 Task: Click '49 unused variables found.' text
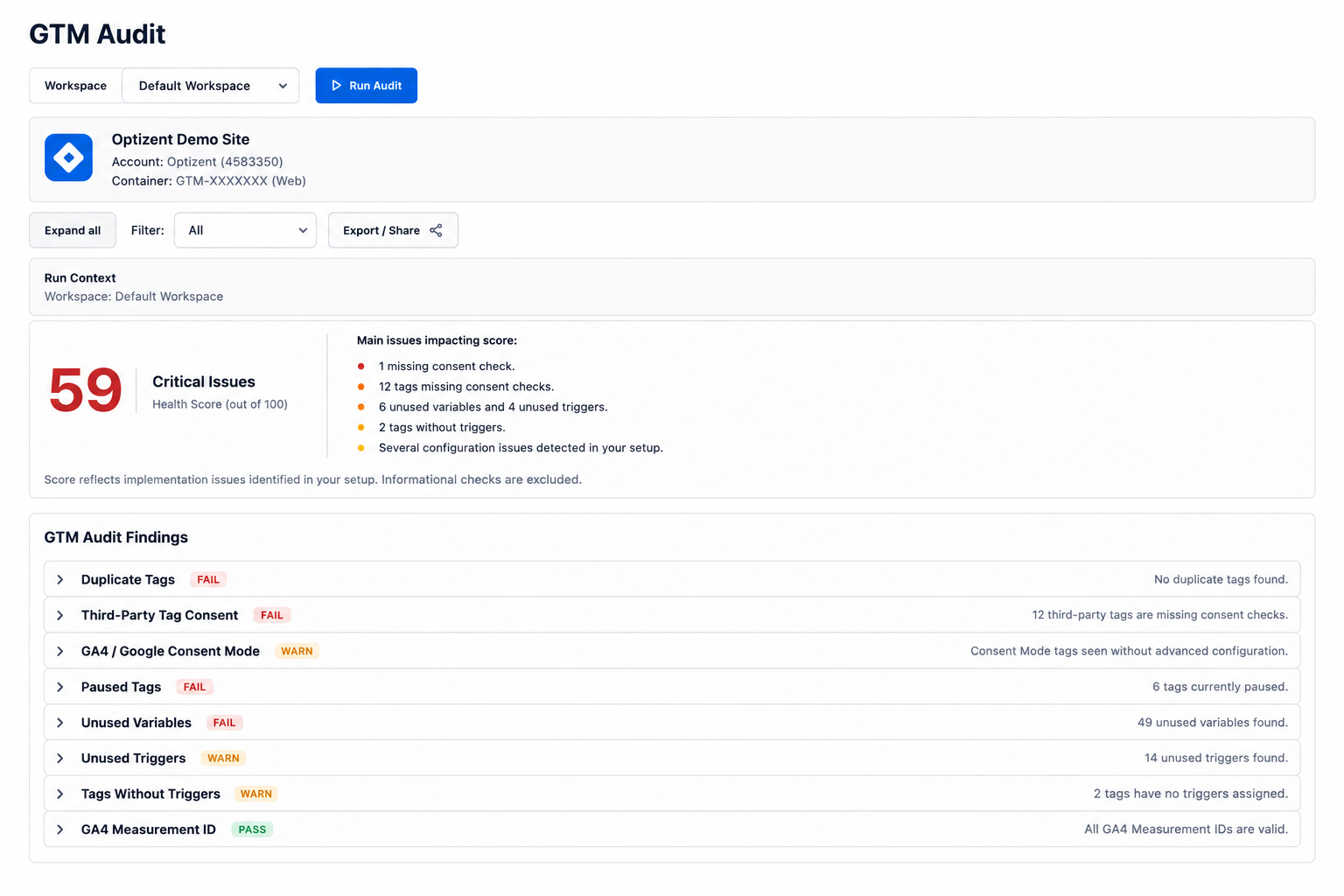tap(1213, 723)
